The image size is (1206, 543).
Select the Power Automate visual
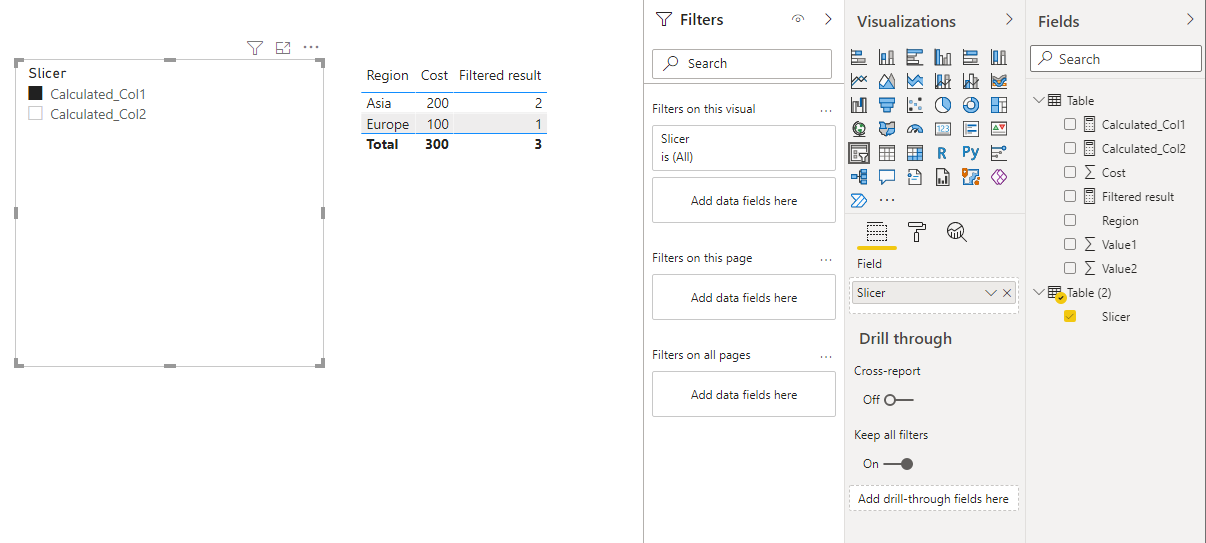point(859,200)
